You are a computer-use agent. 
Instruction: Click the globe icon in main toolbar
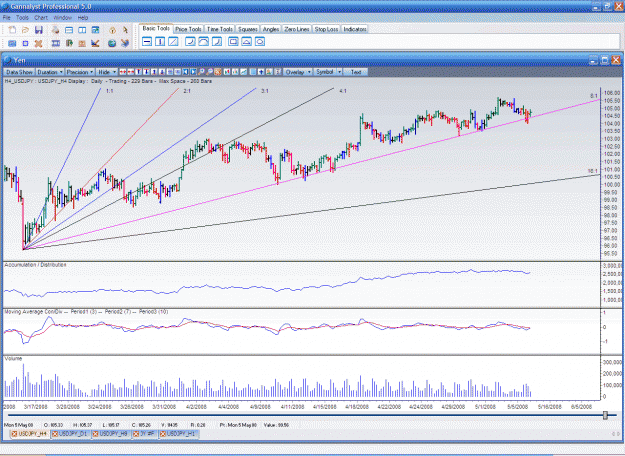pos(112,43)
